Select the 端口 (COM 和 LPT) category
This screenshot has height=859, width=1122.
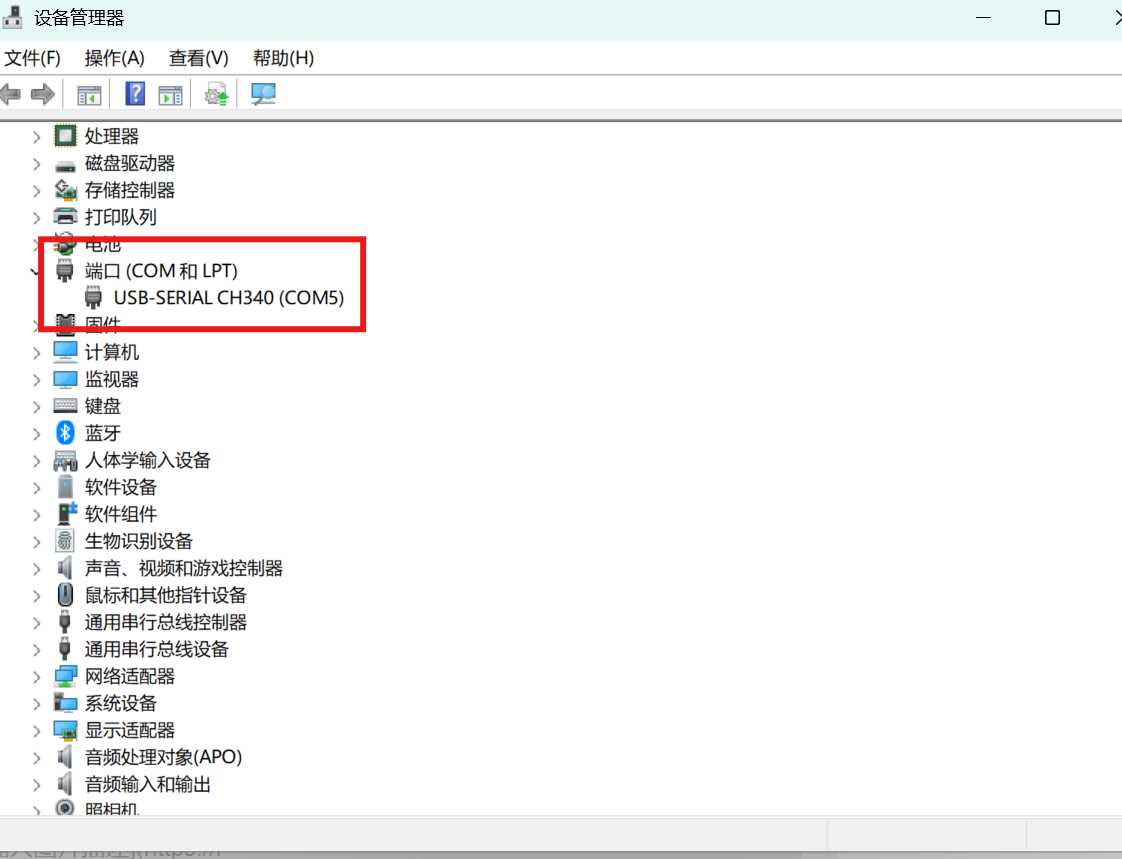161,271
